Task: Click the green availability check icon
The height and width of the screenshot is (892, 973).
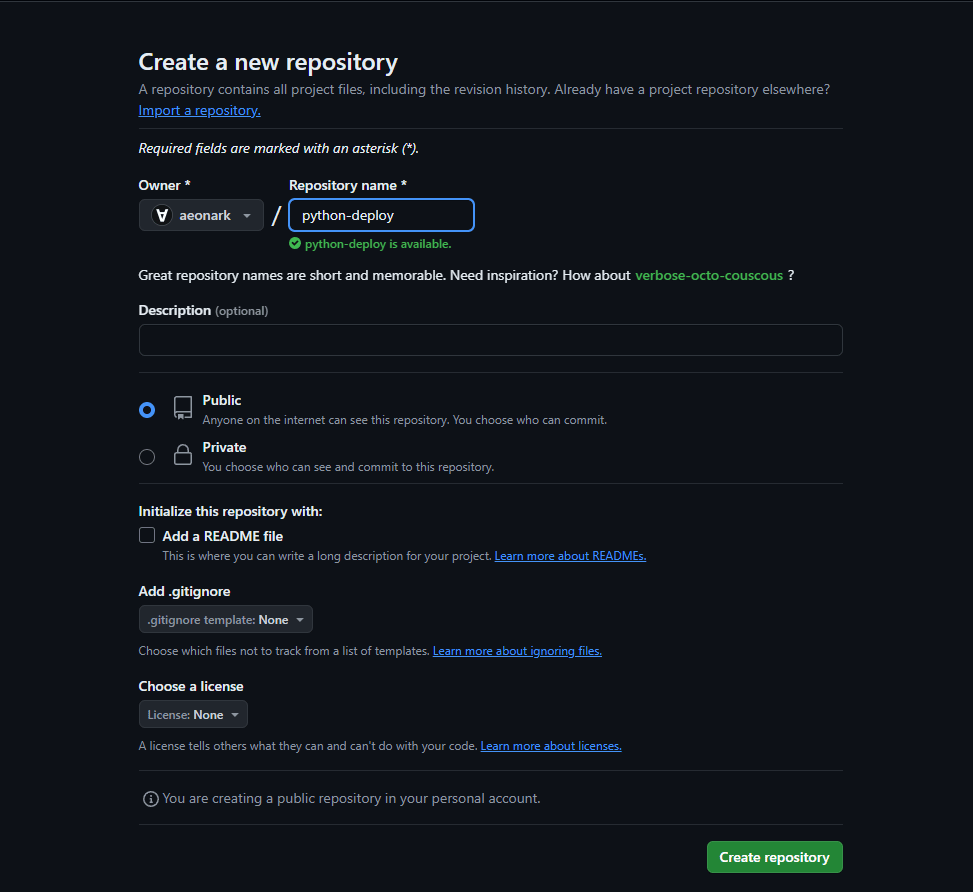Action: pyautogui.click(x=295, y=243)
